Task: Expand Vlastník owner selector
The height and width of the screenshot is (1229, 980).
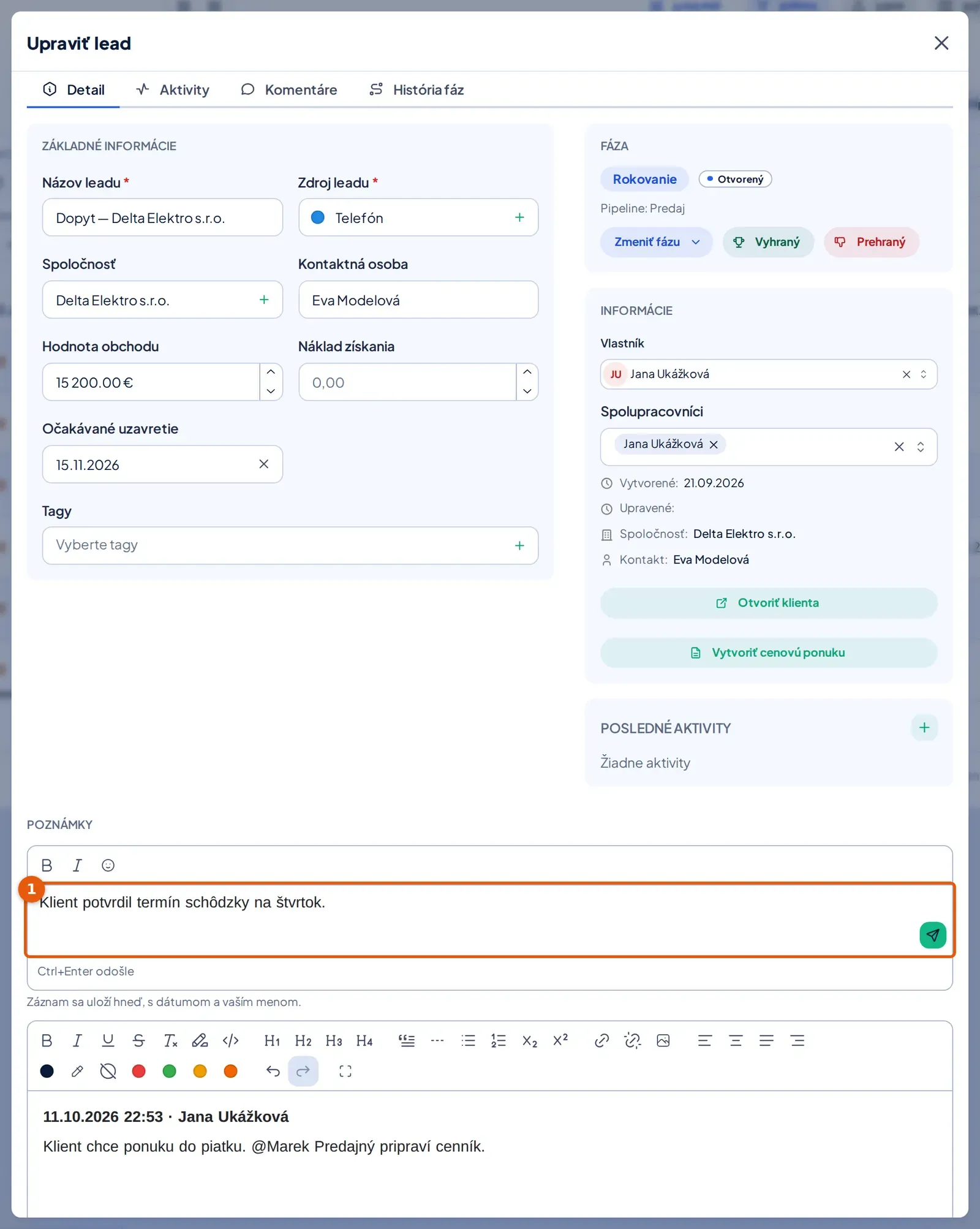Action: coord(923,374)
